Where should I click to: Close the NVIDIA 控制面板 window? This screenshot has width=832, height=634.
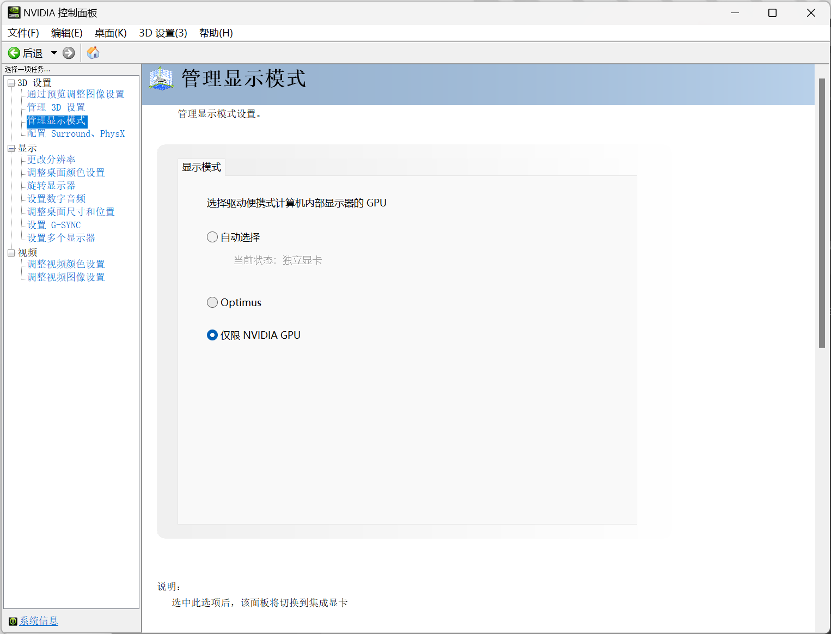click(x=811, y=13)
